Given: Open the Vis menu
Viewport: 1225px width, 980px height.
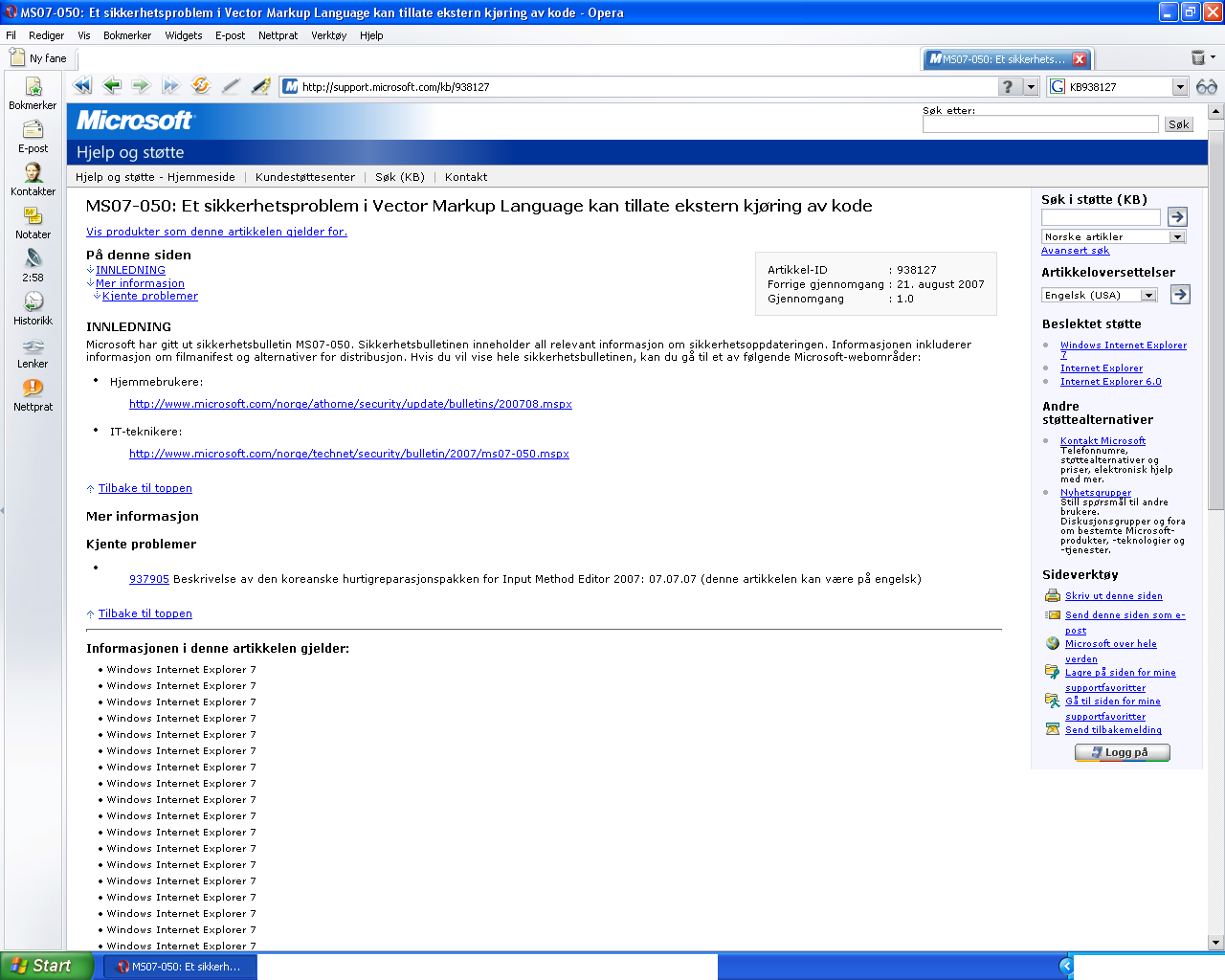Looking at the screenshot, I should point(84,35).
